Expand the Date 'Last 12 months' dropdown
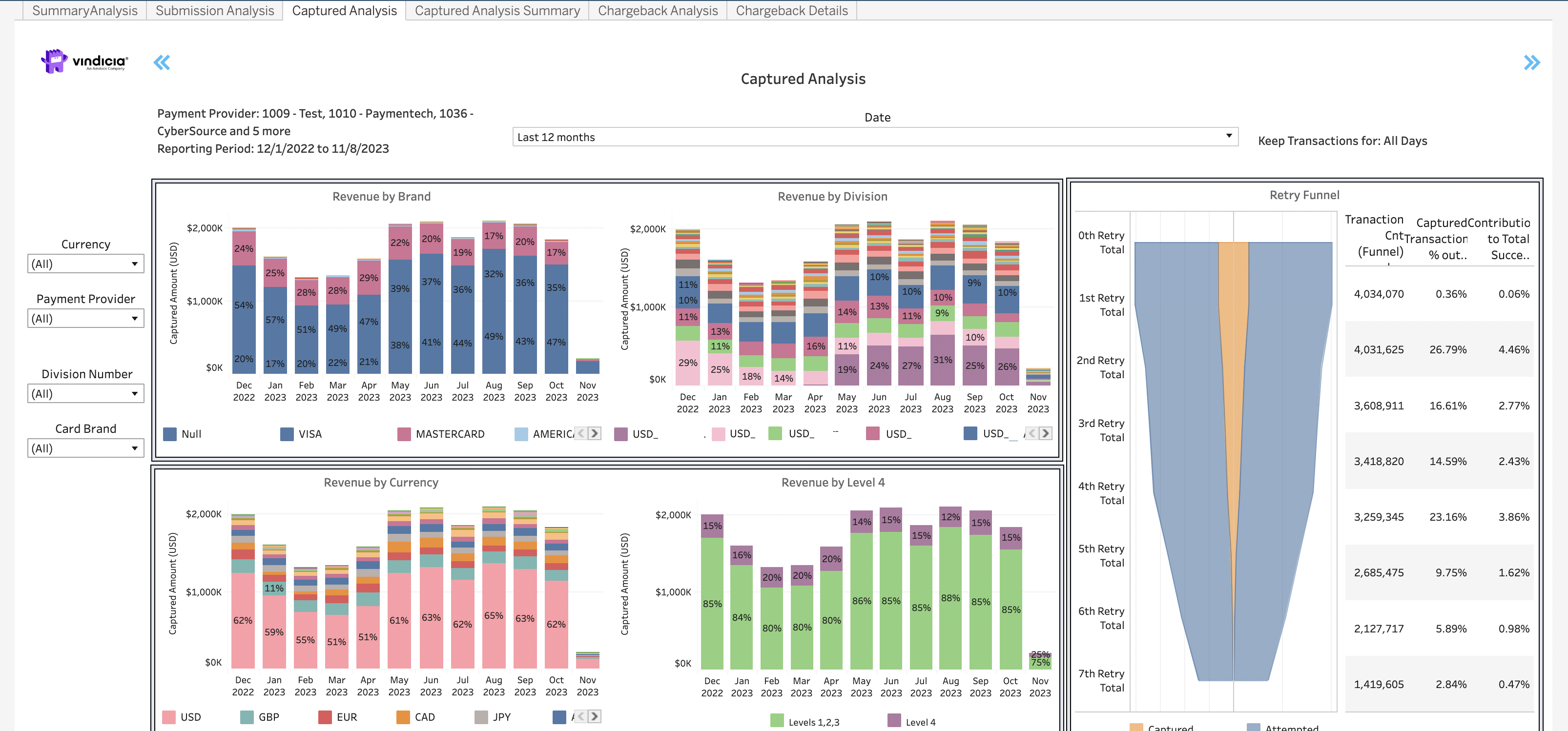 (x=875, y=137)
